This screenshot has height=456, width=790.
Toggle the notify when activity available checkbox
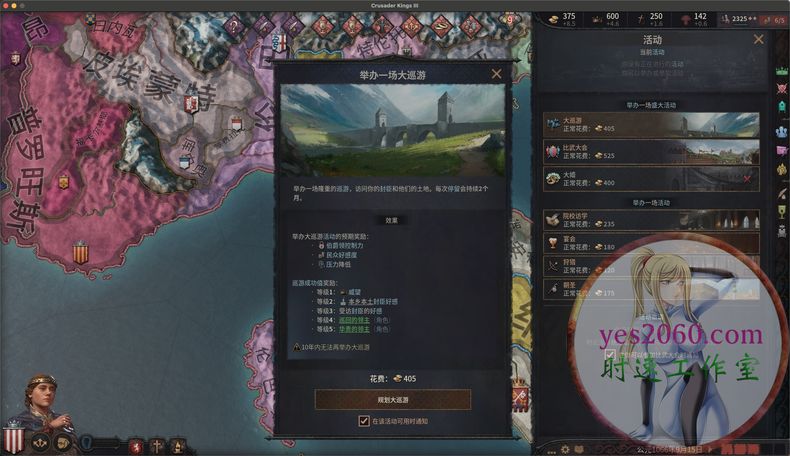click(x=364, y=421)
